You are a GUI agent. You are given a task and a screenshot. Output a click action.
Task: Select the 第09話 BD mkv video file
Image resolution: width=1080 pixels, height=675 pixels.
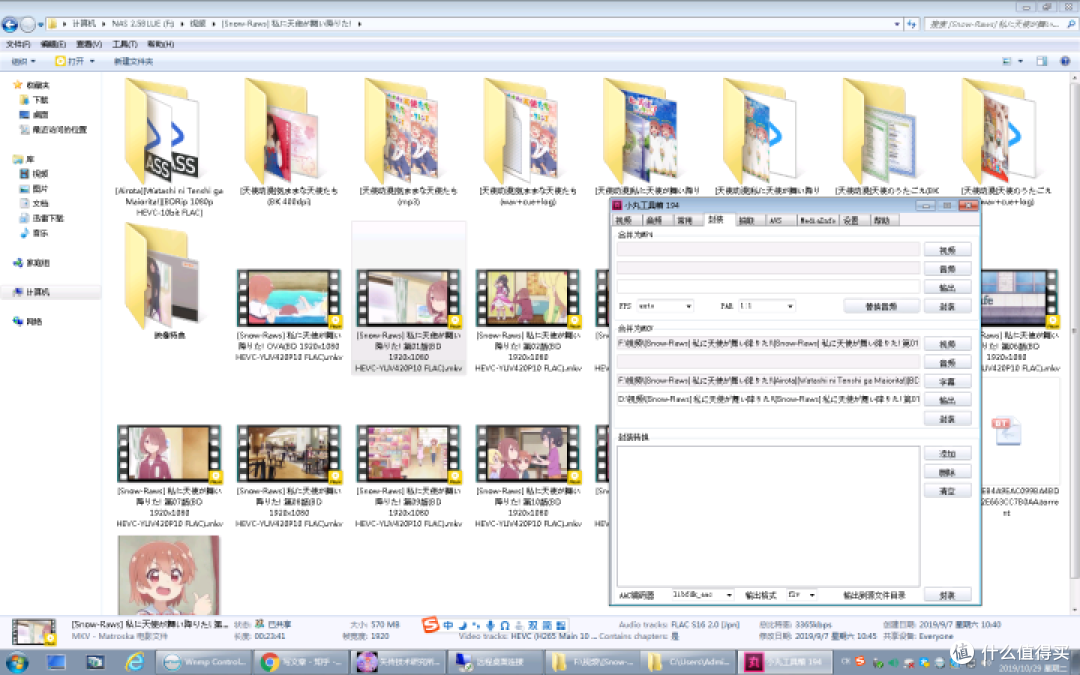click(x=408, y=476)
